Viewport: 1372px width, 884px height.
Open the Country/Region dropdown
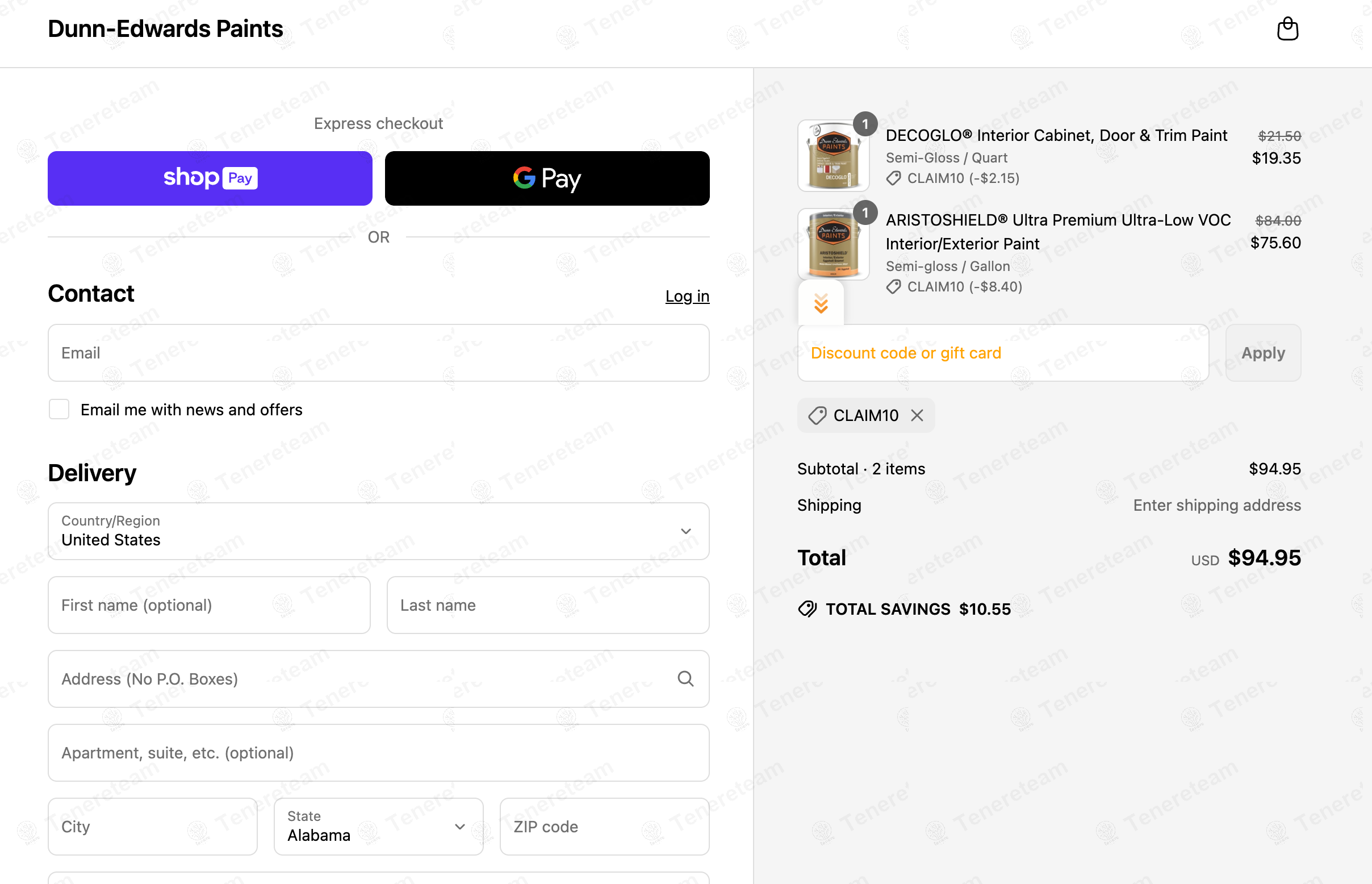coord(378,531)
